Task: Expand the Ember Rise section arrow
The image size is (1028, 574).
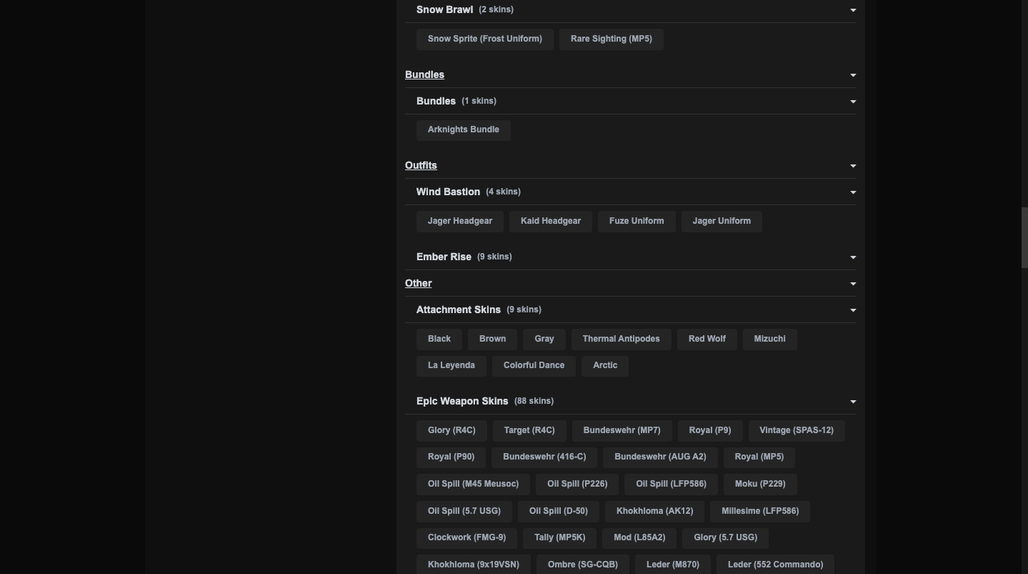Action: click(x=853, y=258)
